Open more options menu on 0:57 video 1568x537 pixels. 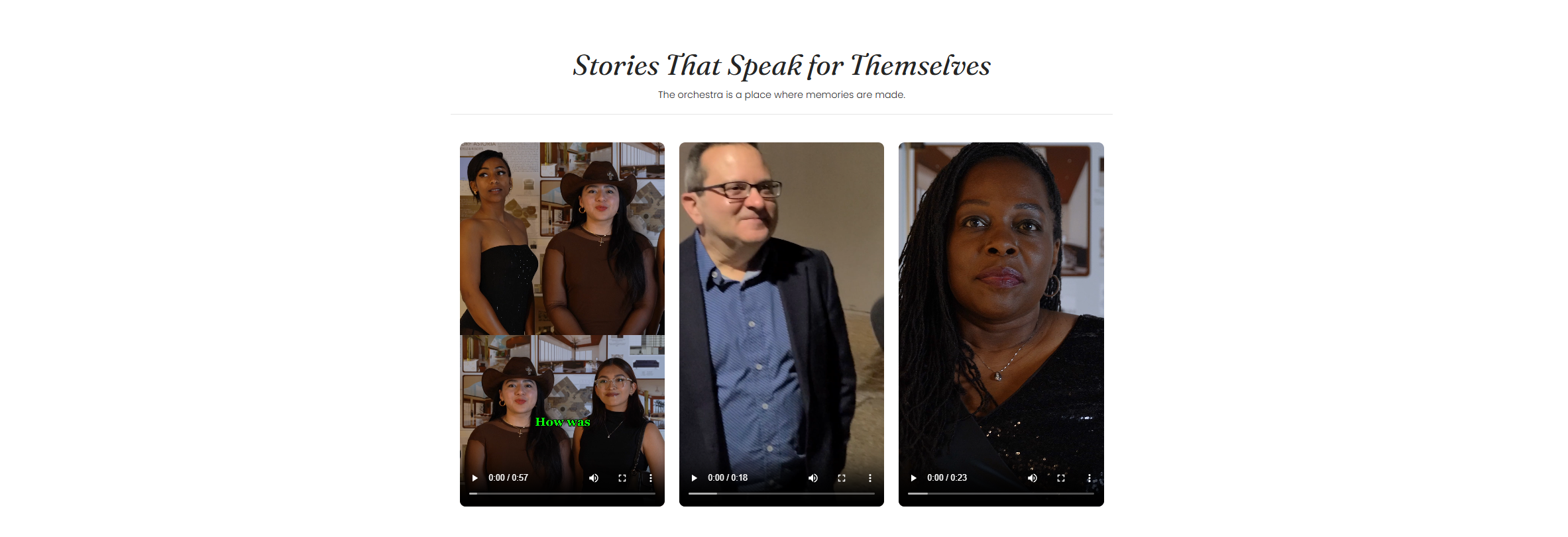[x=651, y=478]
